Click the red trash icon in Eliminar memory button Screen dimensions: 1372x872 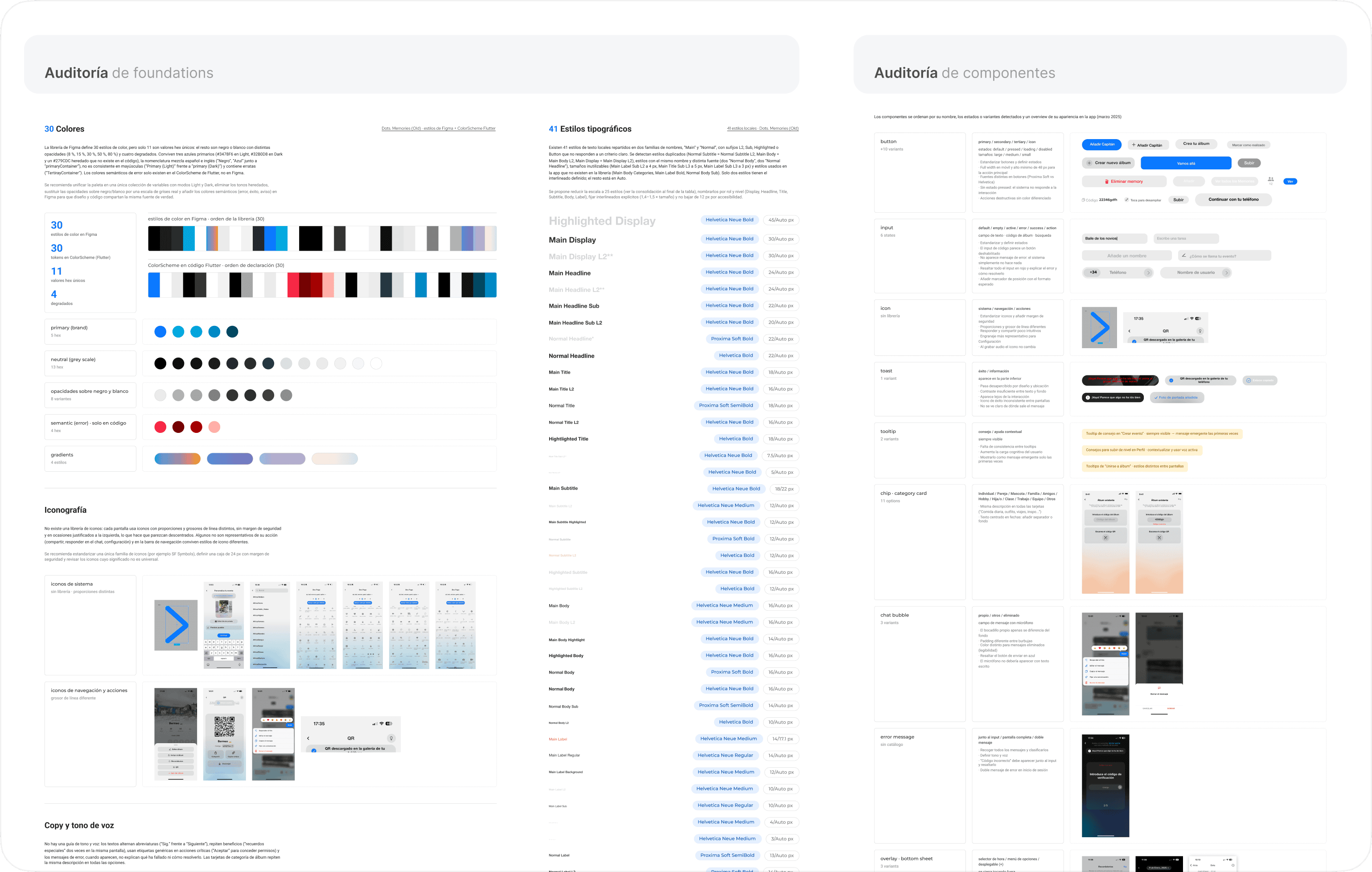point(1106,182)
